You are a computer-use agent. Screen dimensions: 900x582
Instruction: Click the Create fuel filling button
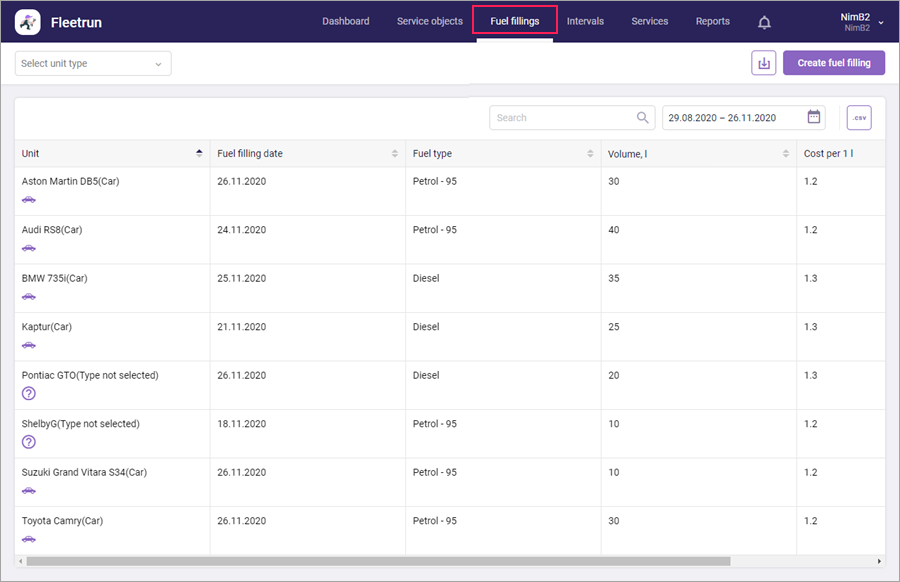[x=833, y=63]
